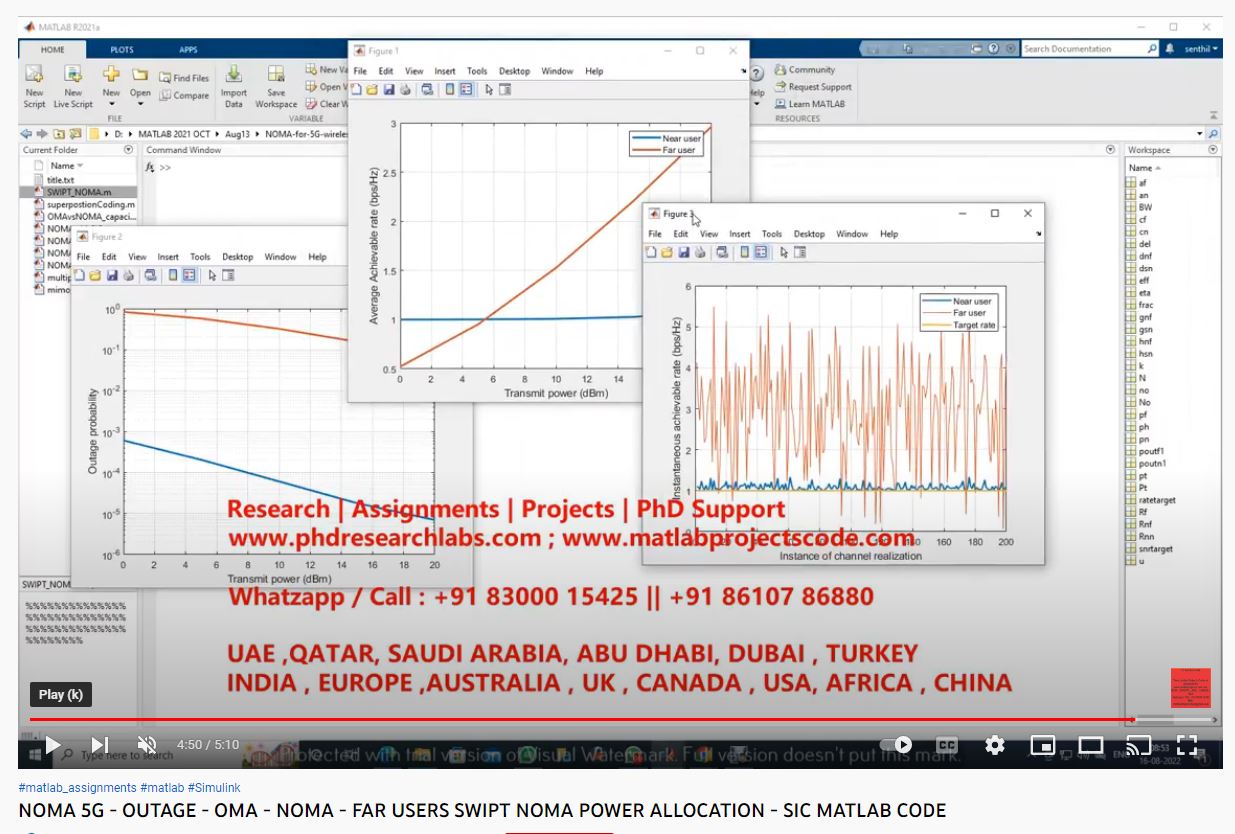Unmute the video using the speaker icon

point(147,745)
